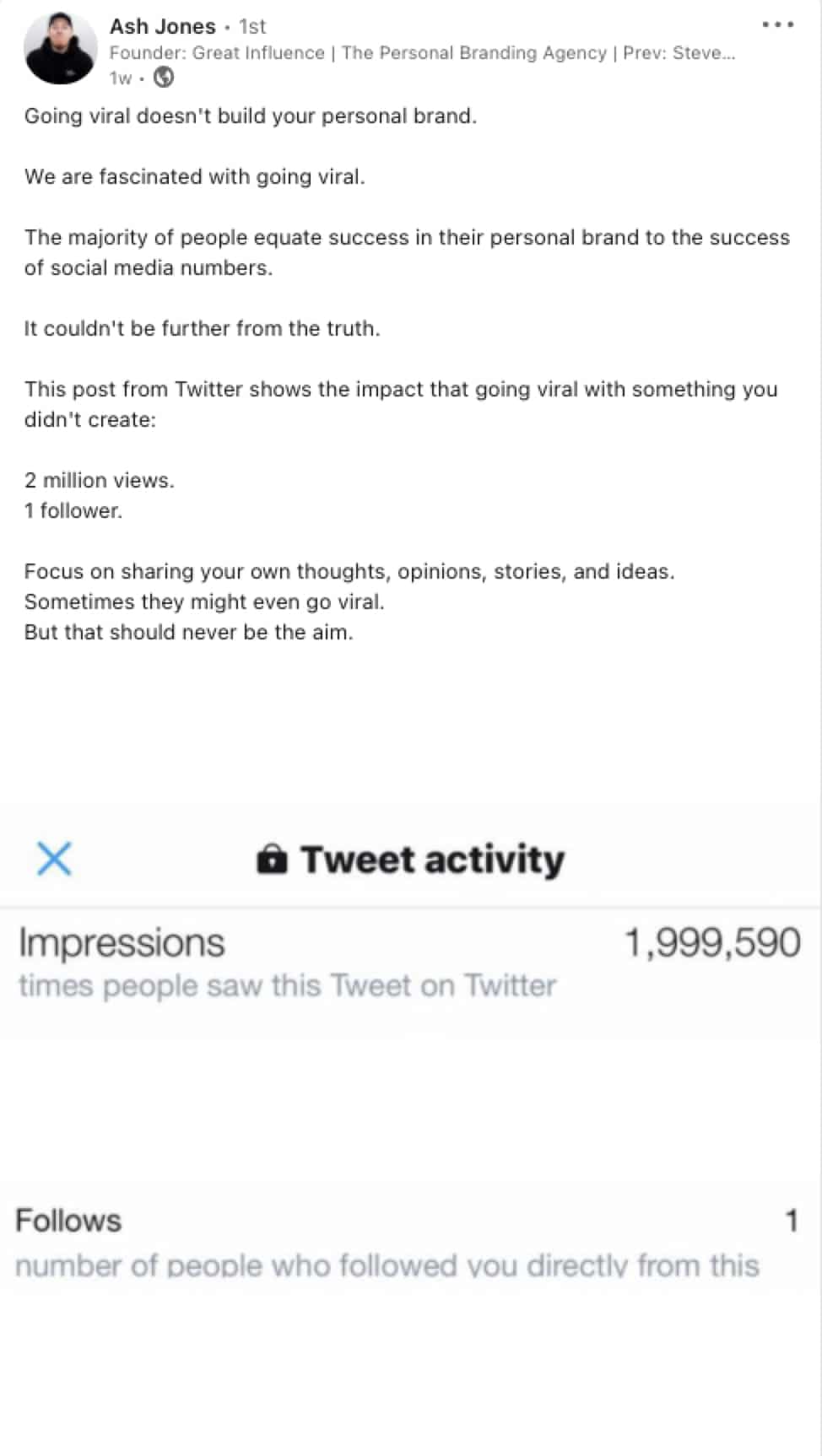Click the 'It couldn't be further' sentence
The image size is (822, 1456).
pyautogui.click(x=203, y=328)
